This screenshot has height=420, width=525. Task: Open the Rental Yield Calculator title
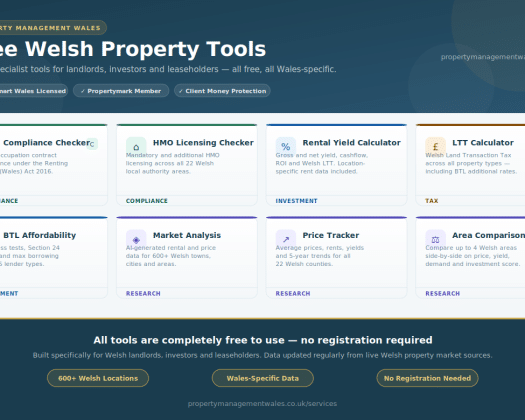click(x=352, y=143)
